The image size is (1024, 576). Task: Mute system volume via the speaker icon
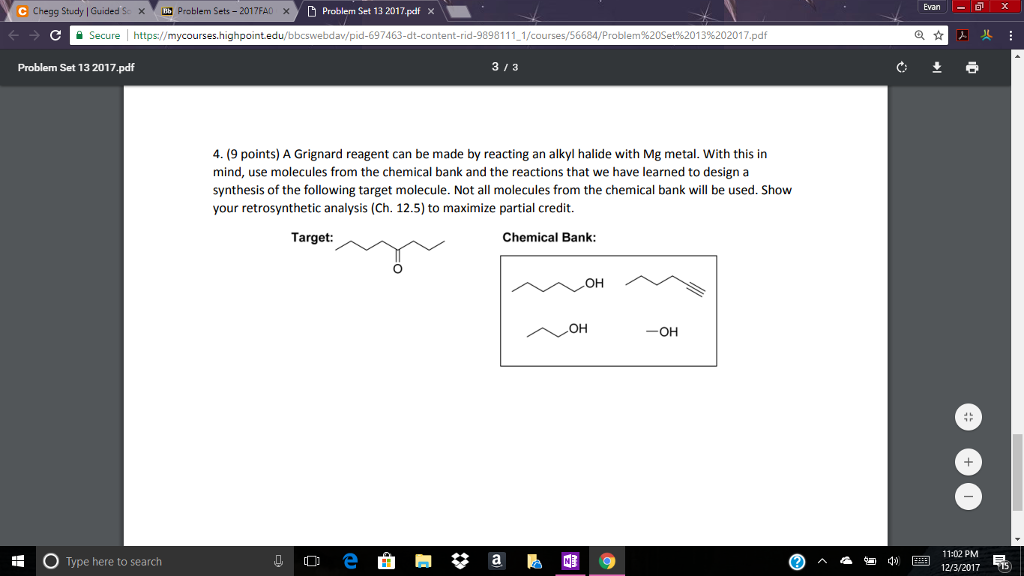coord(893,560)
